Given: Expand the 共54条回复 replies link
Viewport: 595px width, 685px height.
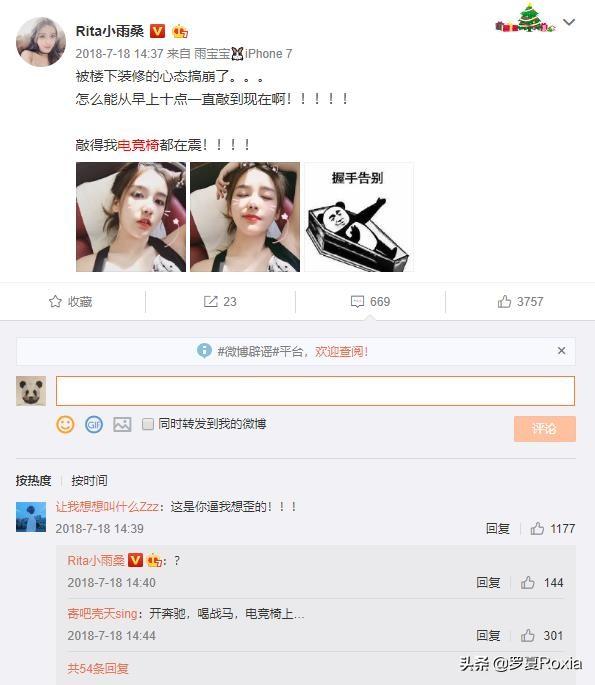Looking at the screenshot, I should [x=98, y=668].
